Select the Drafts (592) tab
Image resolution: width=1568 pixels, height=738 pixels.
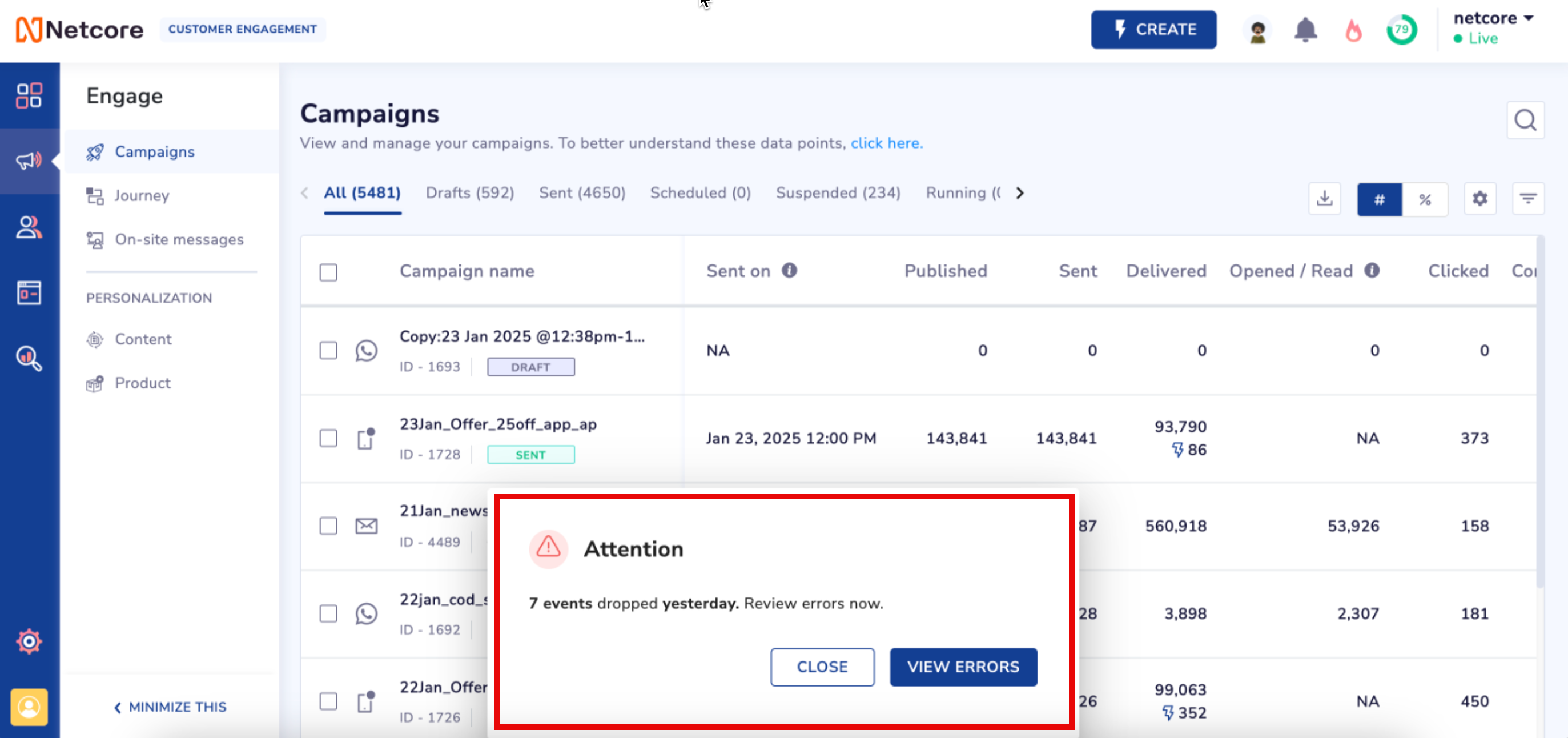470,193
